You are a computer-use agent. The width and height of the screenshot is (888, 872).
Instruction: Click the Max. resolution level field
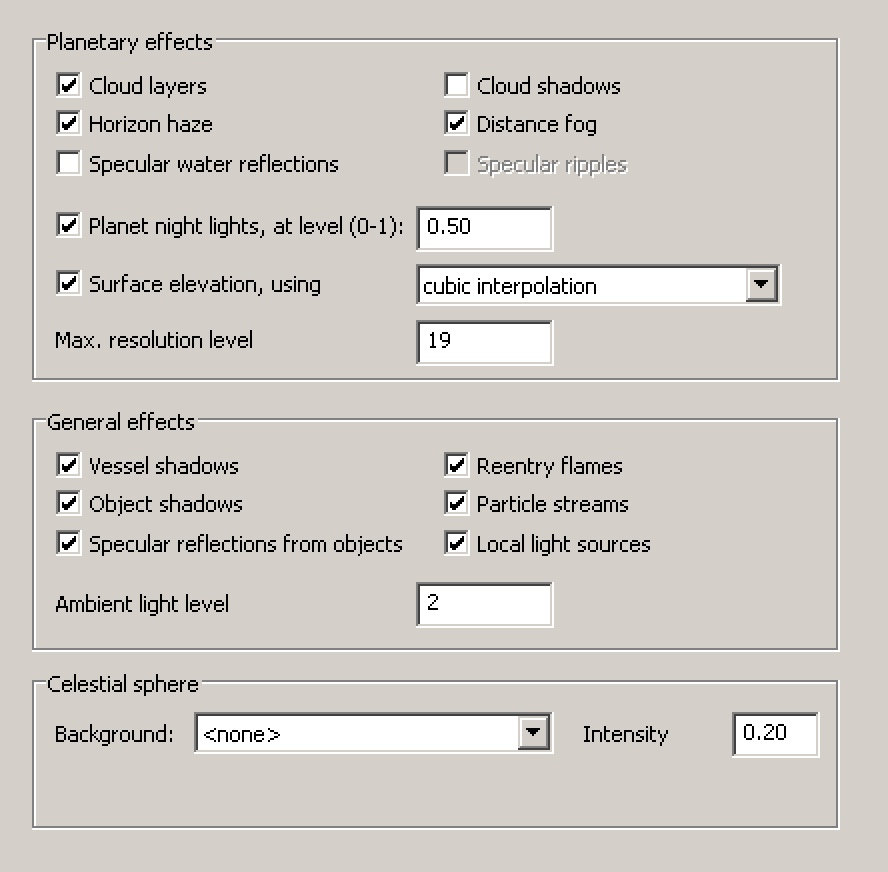pos(484,341)
